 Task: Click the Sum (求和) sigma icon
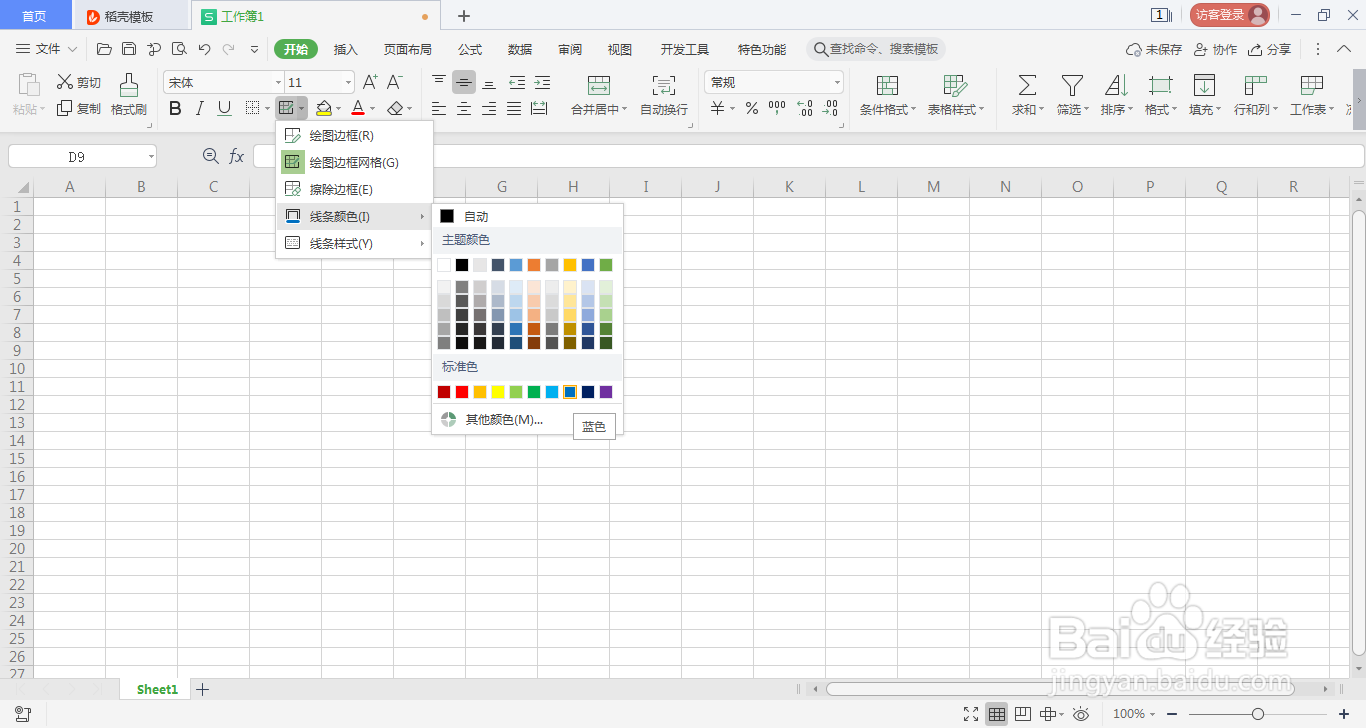point(1027,86)
